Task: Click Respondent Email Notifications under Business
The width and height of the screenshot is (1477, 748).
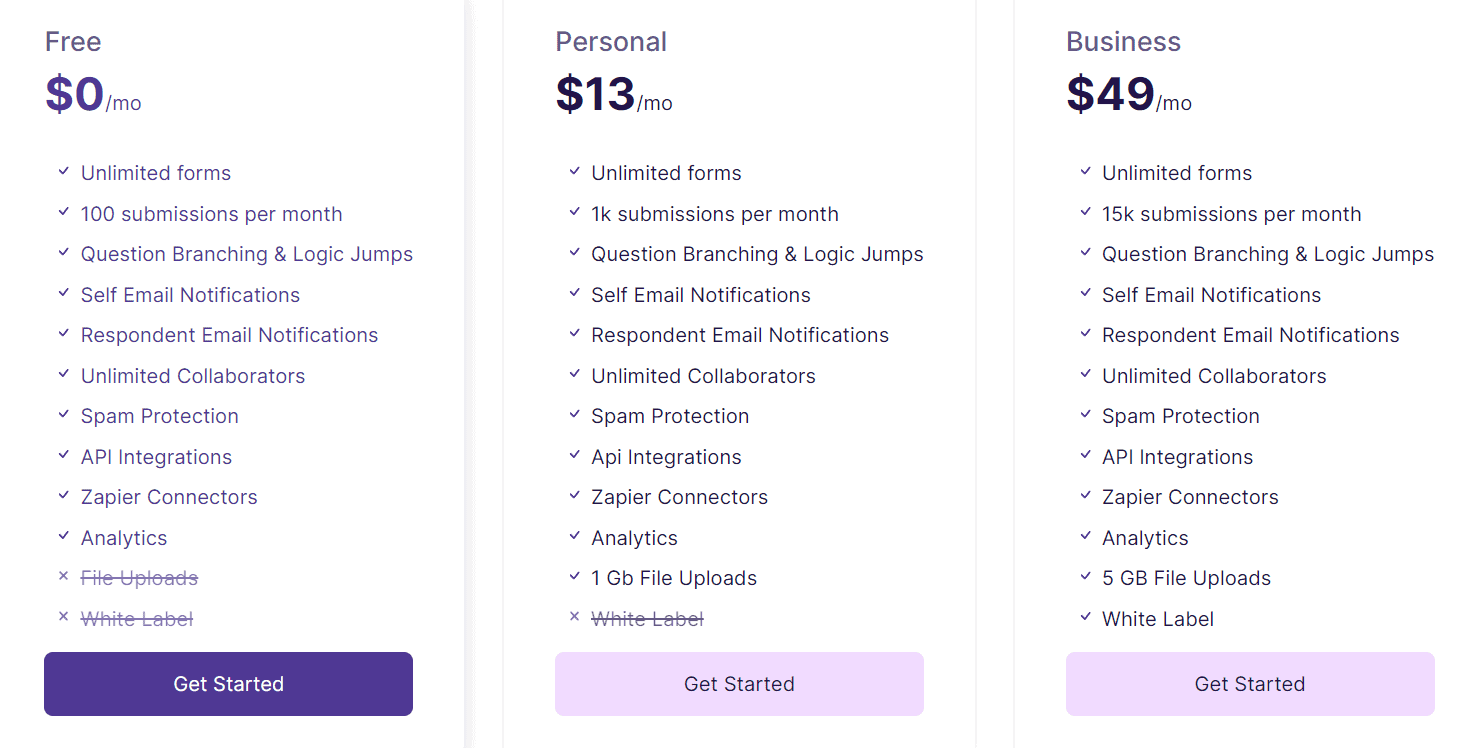Action: (x=1251, y=334)
